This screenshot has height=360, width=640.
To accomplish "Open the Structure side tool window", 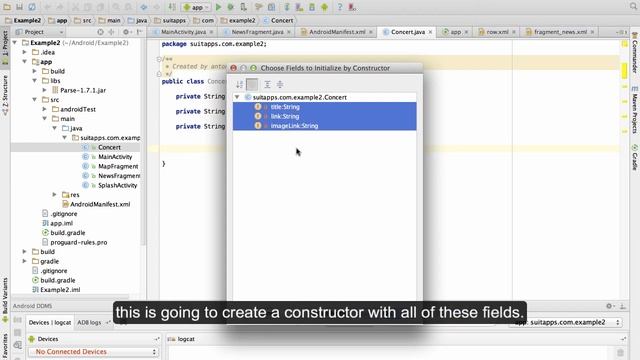I will (5, 95).
